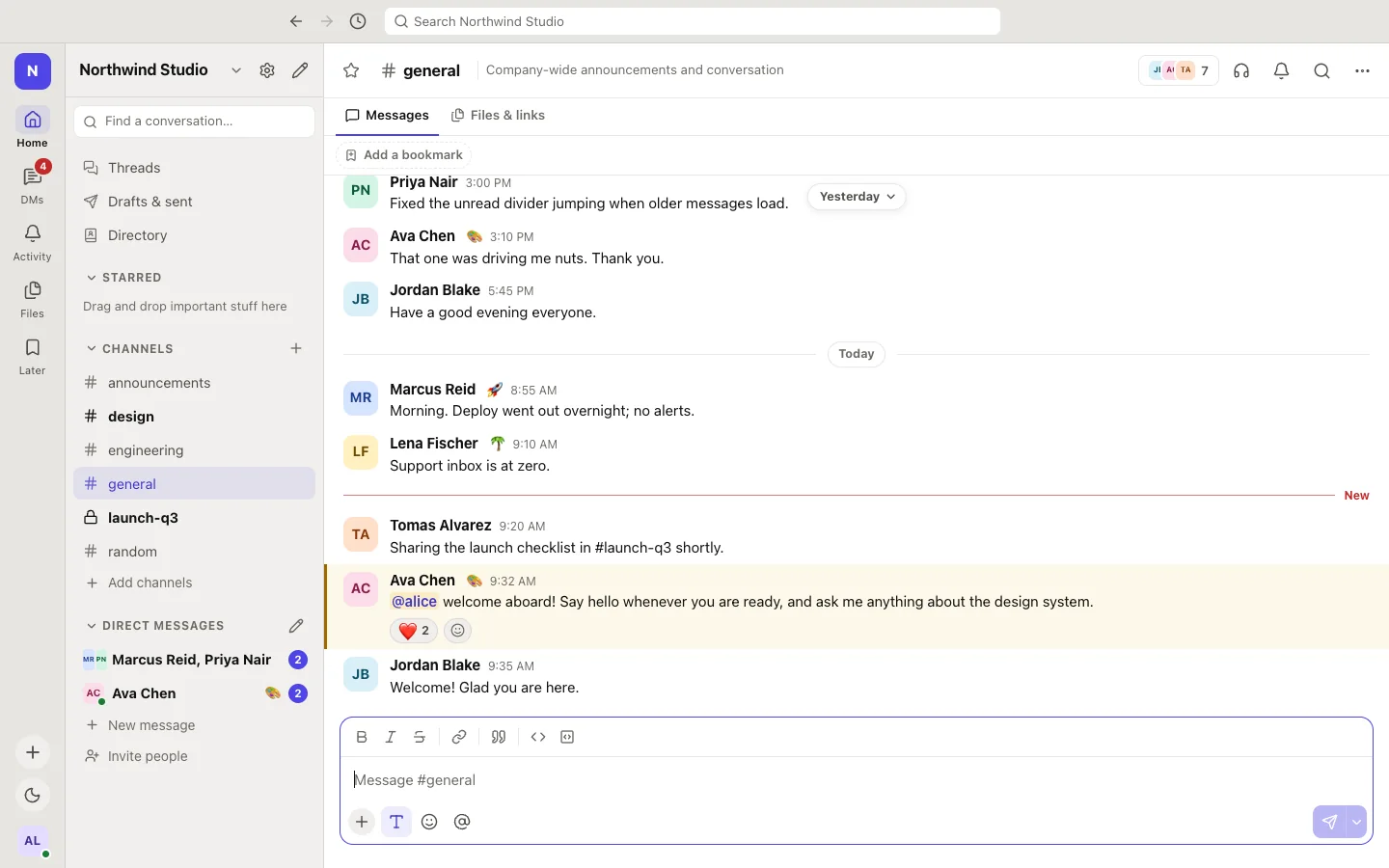This screenshot has width=1389, height=868.
Task: Compose a new message with pencil icon
Action: tap(300, 70)
